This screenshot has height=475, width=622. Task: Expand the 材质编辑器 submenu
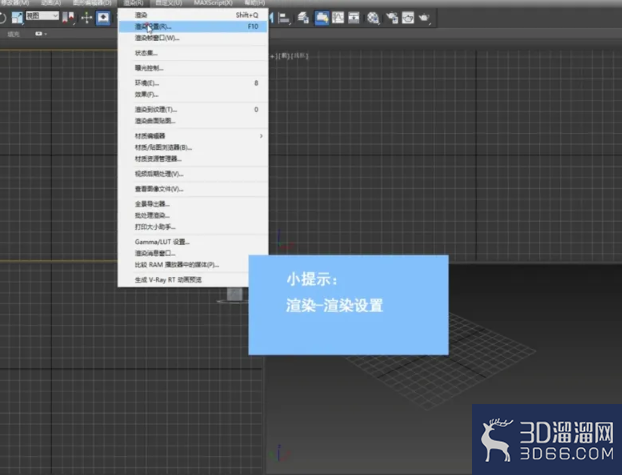[x=193, y=136]
